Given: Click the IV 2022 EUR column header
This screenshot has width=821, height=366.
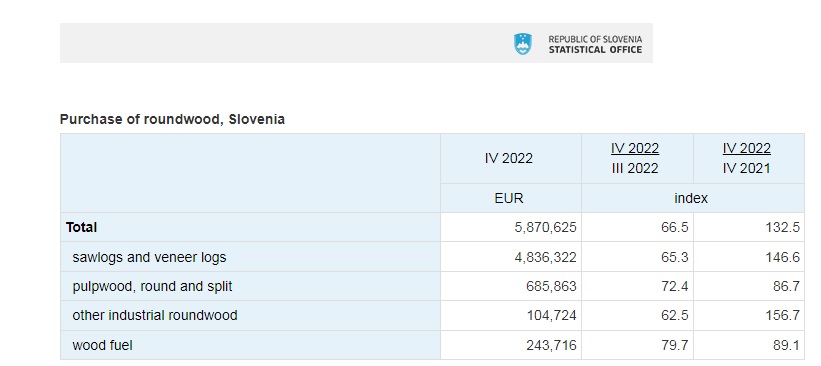Looking at the screenshot, I should (x=508, y=158).
